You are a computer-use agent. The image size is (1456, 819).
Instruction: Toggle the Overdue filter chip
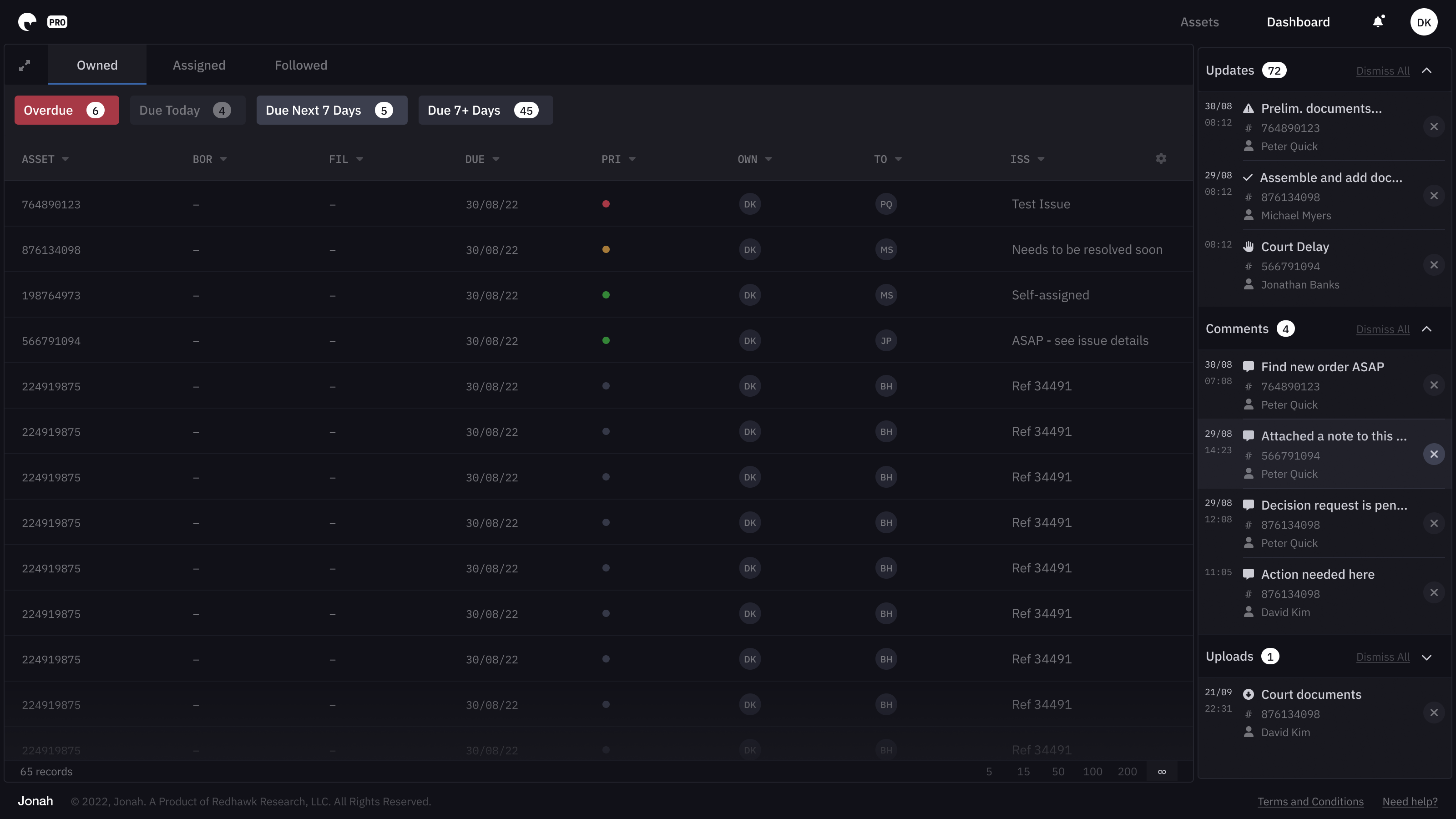point(66,110)
